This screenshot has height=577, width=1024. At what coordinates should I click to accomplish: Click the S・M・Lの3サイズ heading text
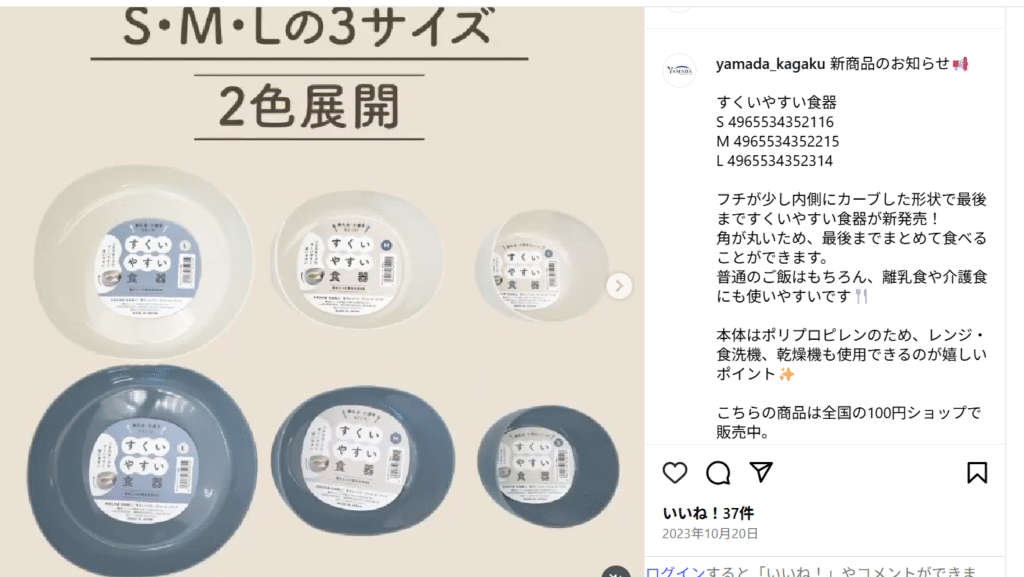pos(308,27)
